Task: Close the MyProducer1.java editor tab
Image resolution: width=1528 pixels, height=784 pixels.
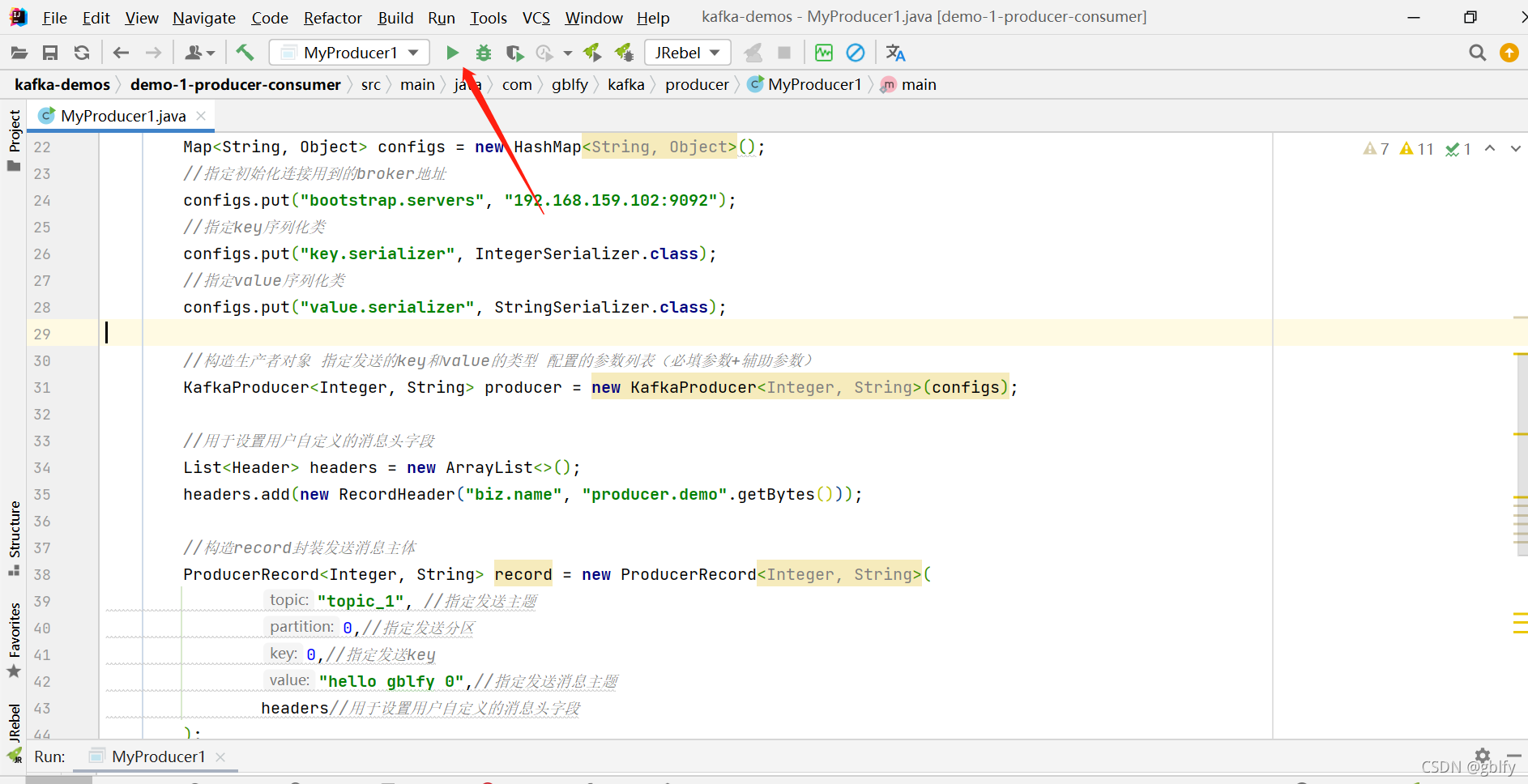Action: pyautogui.click(x=201, y=116)
